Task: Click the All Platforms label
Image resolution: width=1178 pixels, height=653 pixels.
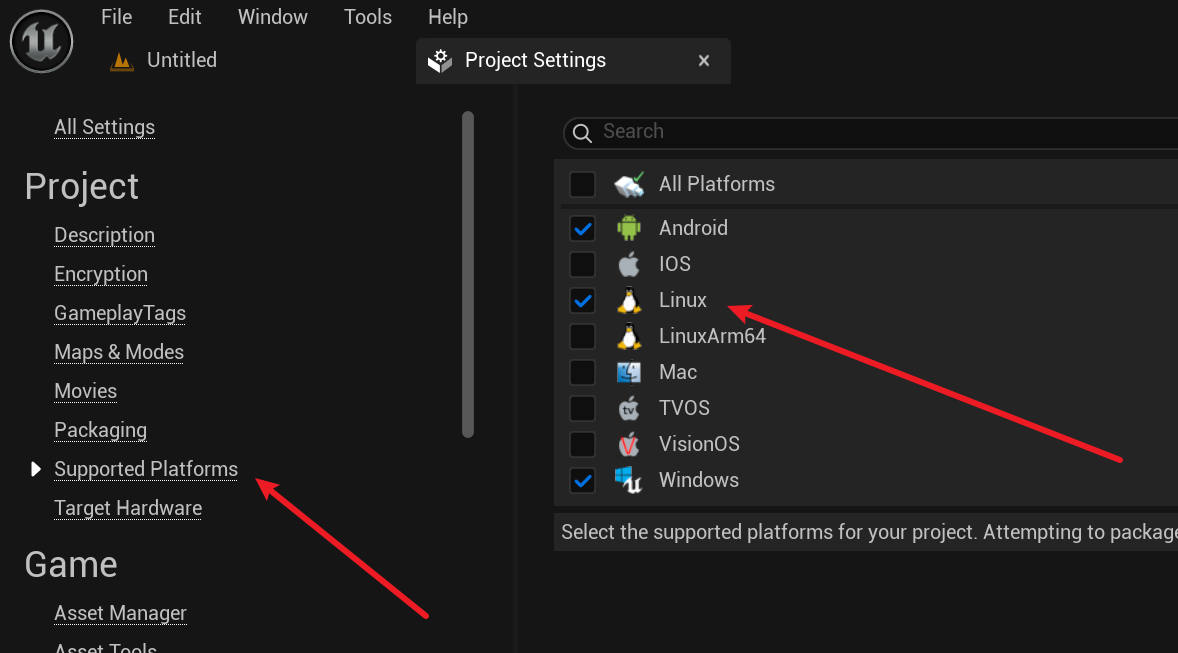Action: click(x=717, y=184)
